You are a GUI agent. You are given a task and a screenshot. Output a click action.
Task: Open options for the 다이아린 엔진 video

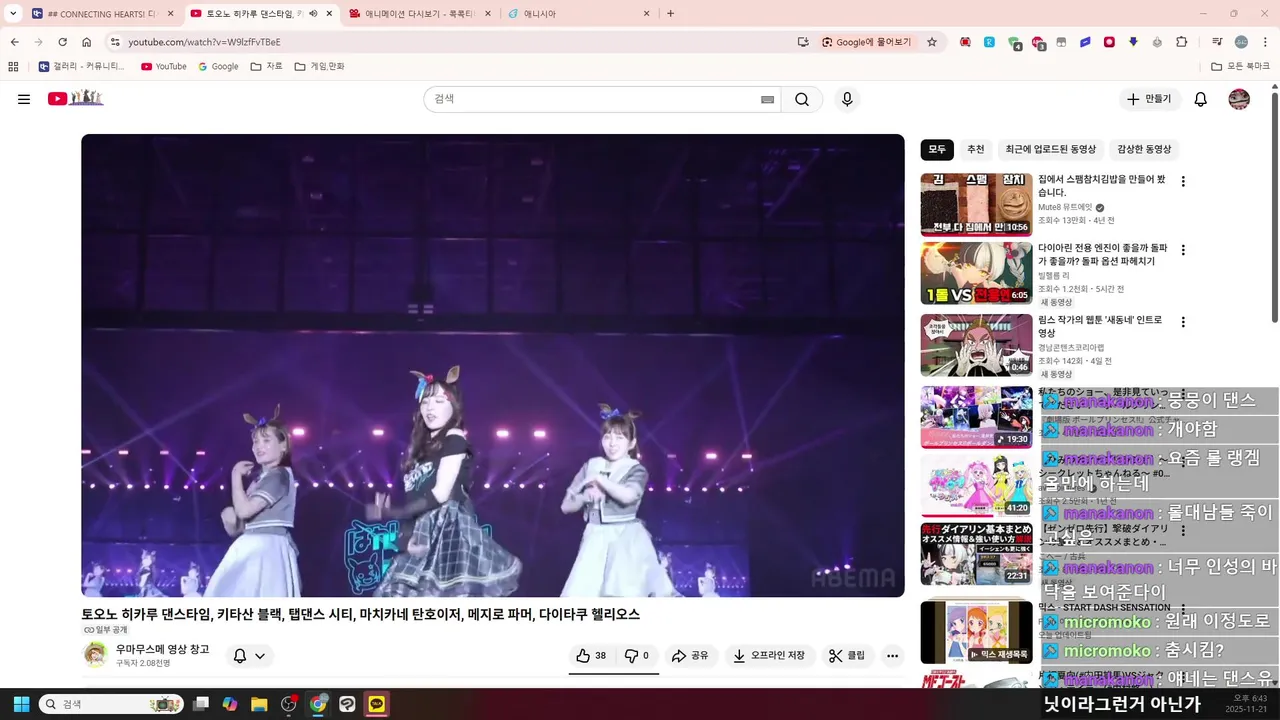coord(1183,250)
